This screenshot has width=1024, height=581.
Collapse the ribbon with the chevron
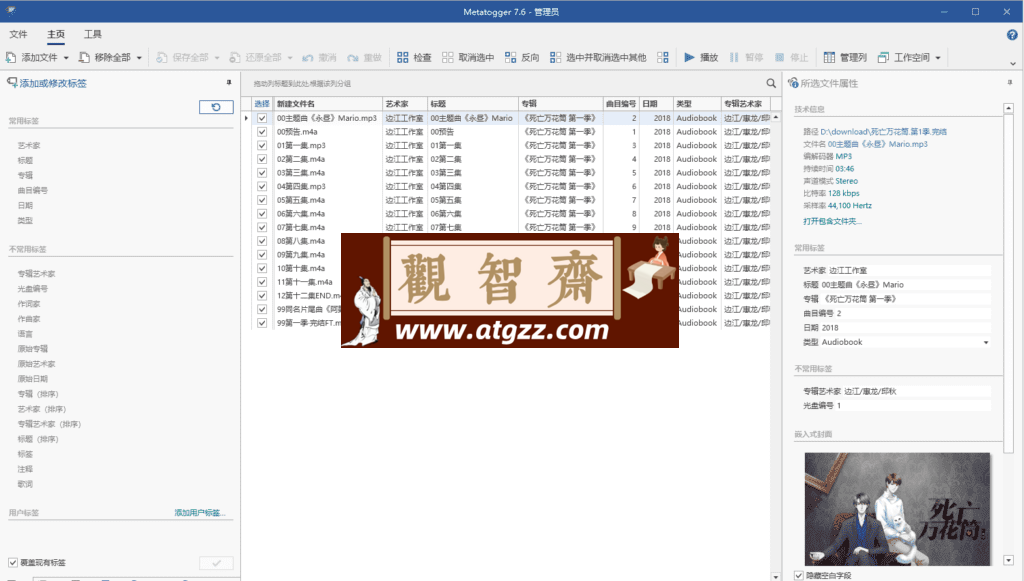point(1012,63)
